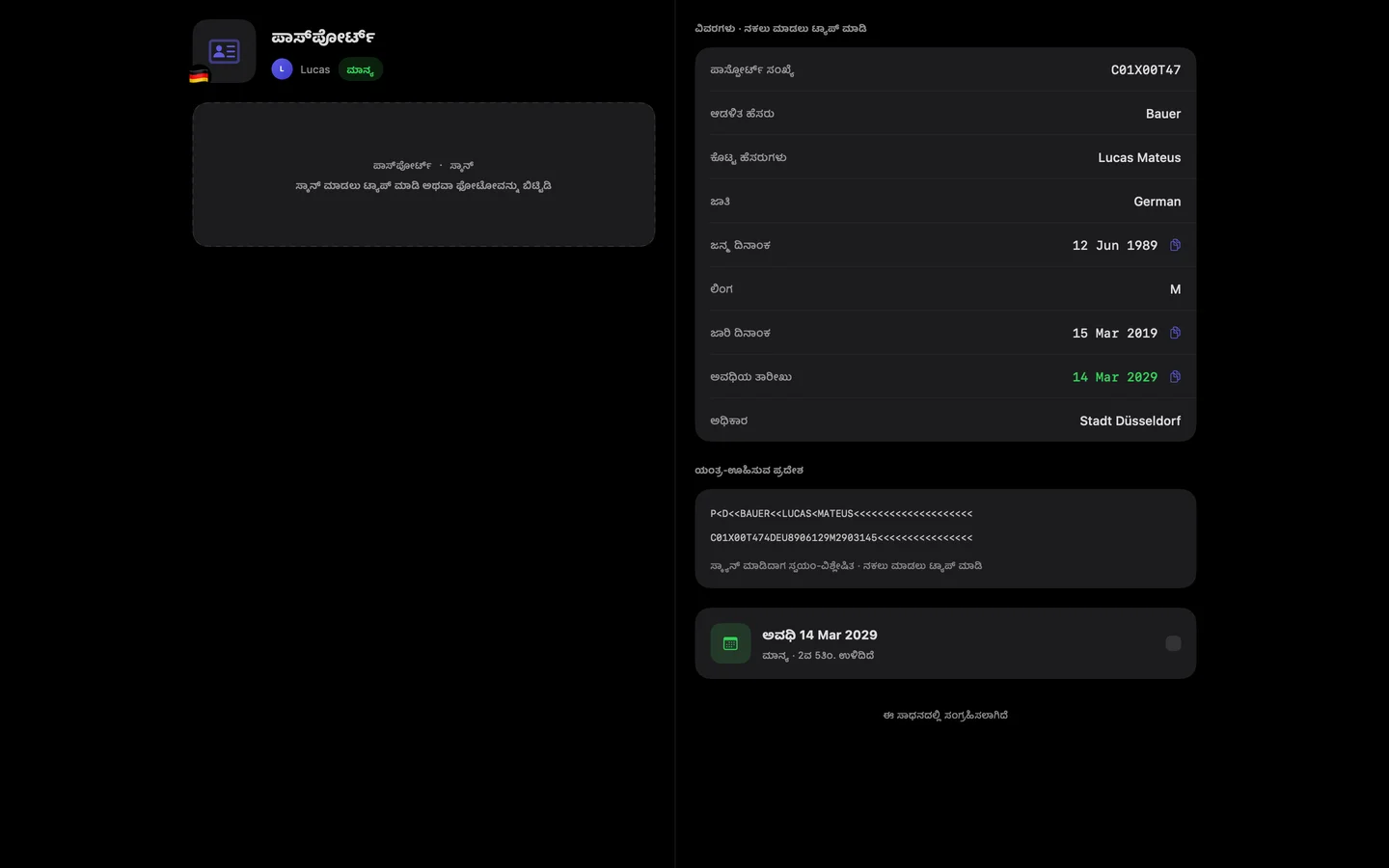Toggle the expiry reminder checkbox

click(1173, 643)
